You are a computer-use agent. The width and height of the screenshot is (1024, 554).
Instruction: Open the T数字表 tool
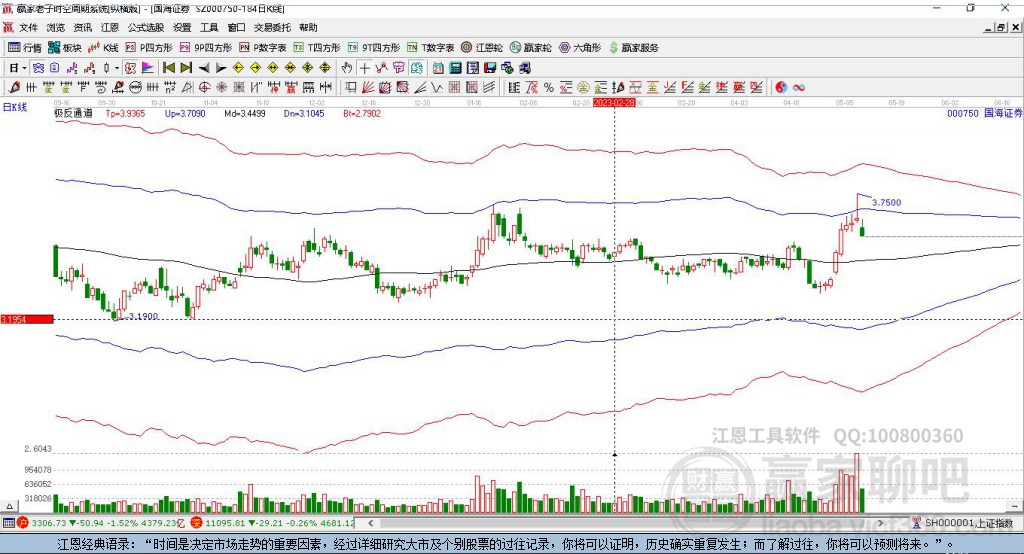click(430, 48)
